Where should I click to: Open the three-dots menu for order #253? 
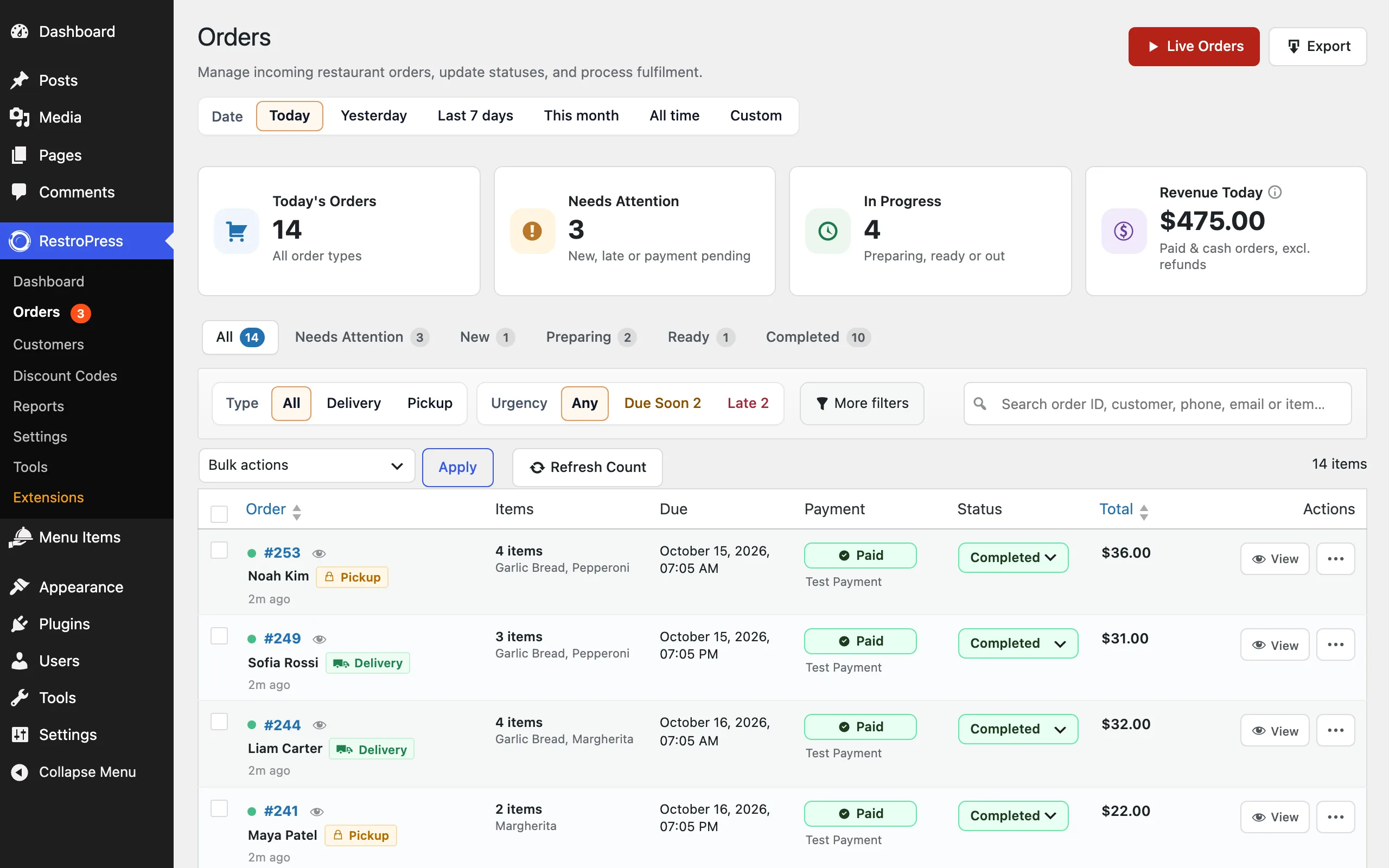[1336, 559]
